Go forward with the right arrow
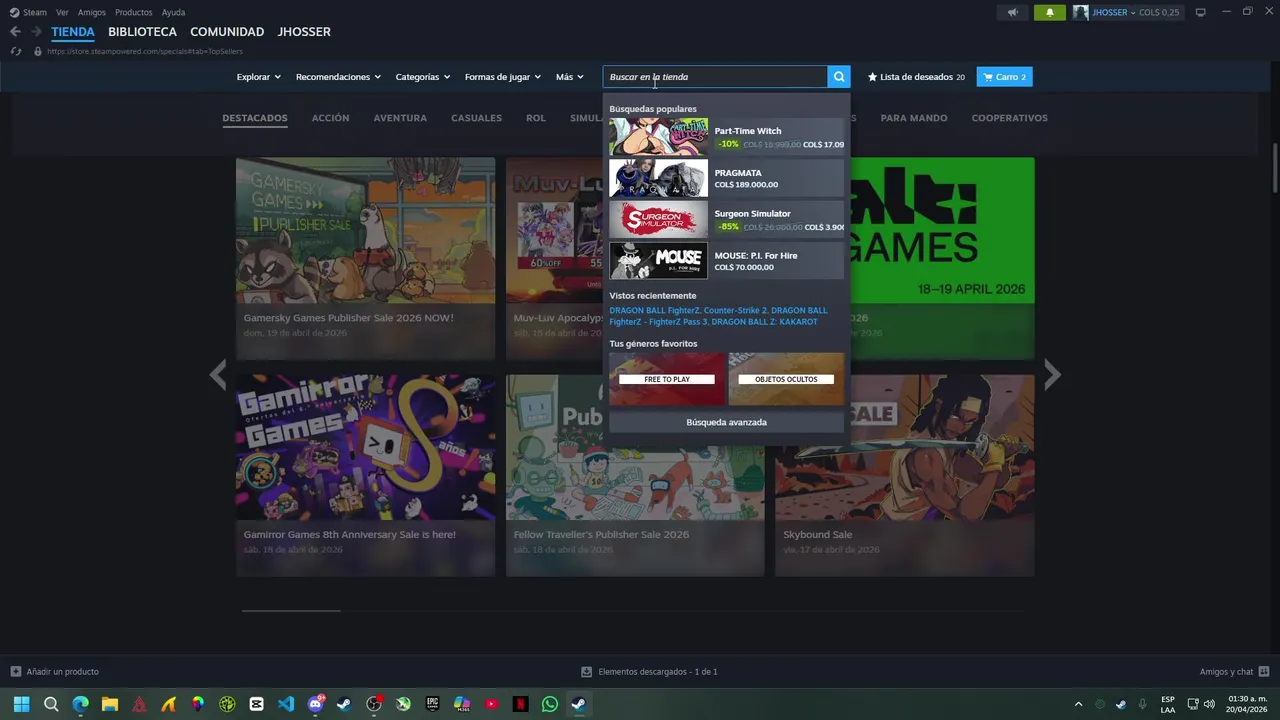The image size is (1280, 720). 36,32
